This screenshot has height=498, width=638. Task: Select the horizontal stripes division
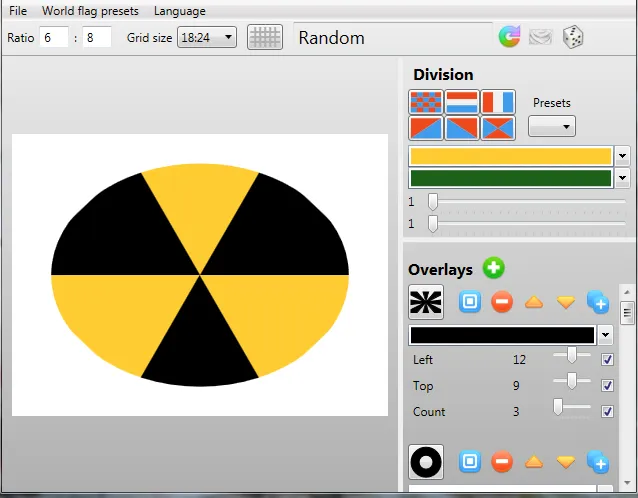pos(462,102)
